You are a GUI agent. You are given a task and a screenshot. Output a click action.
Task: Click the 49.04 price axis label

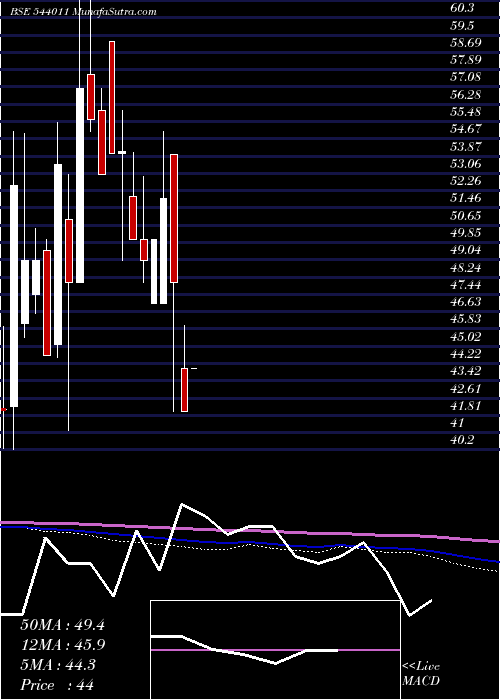click(x=468, y=250)
